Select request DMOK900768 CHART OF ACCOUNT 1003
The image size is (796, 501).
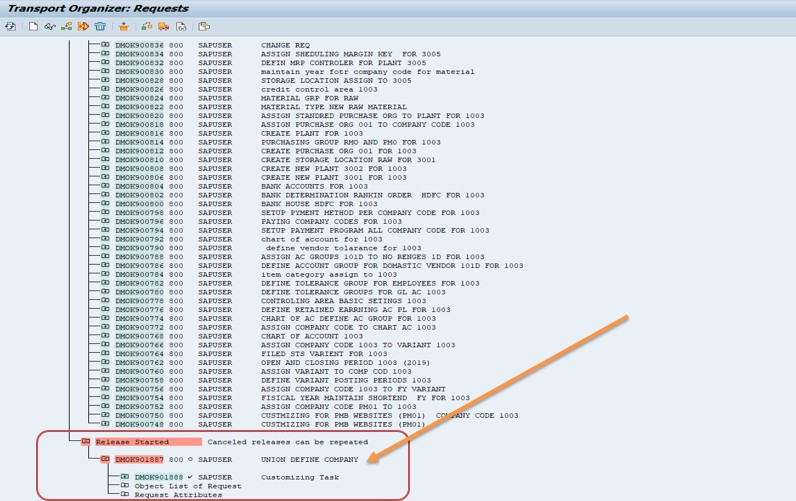(x=139, y=336)
